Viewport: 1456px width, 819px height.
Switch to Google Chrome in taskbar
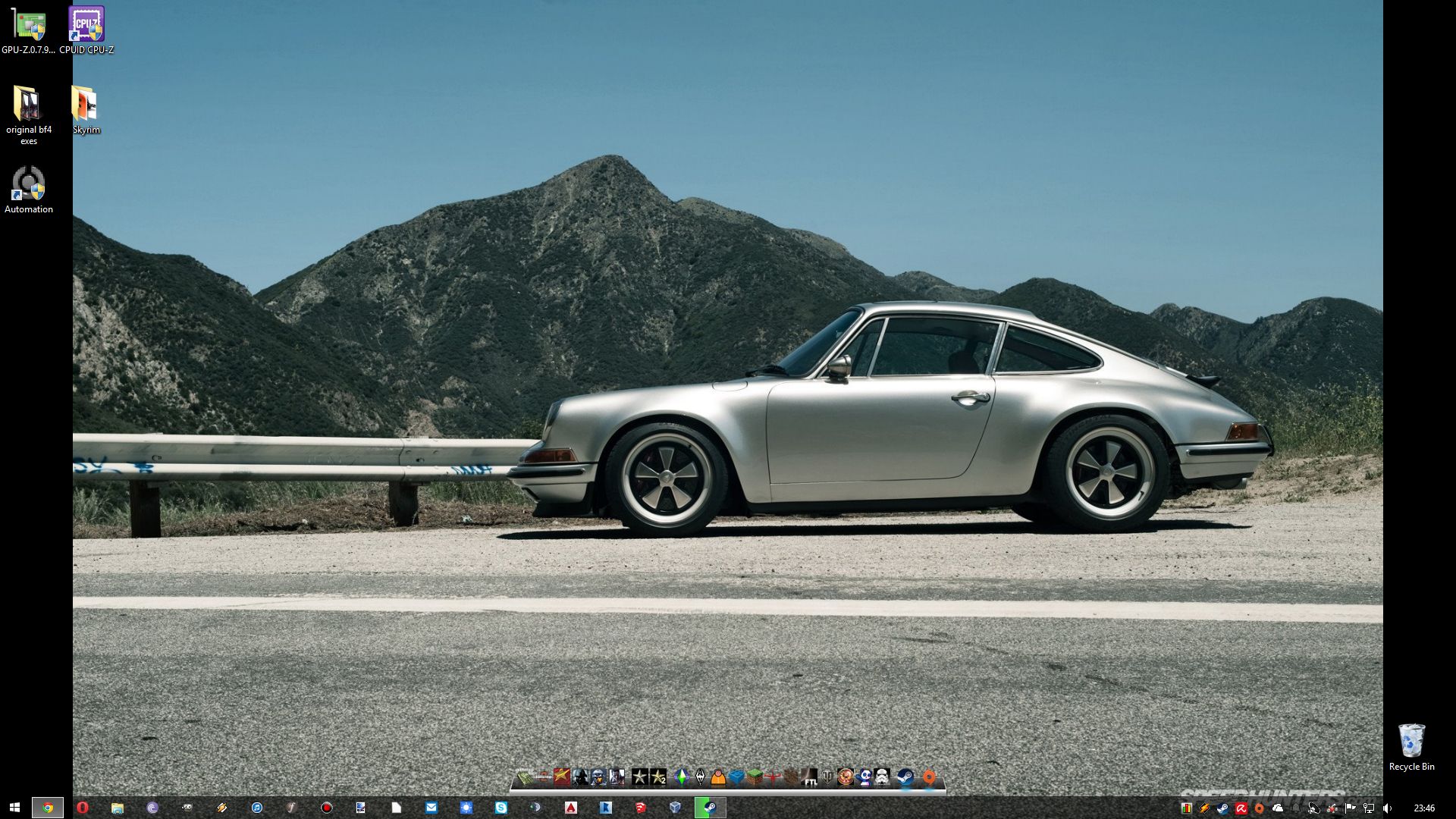point(48,808)
